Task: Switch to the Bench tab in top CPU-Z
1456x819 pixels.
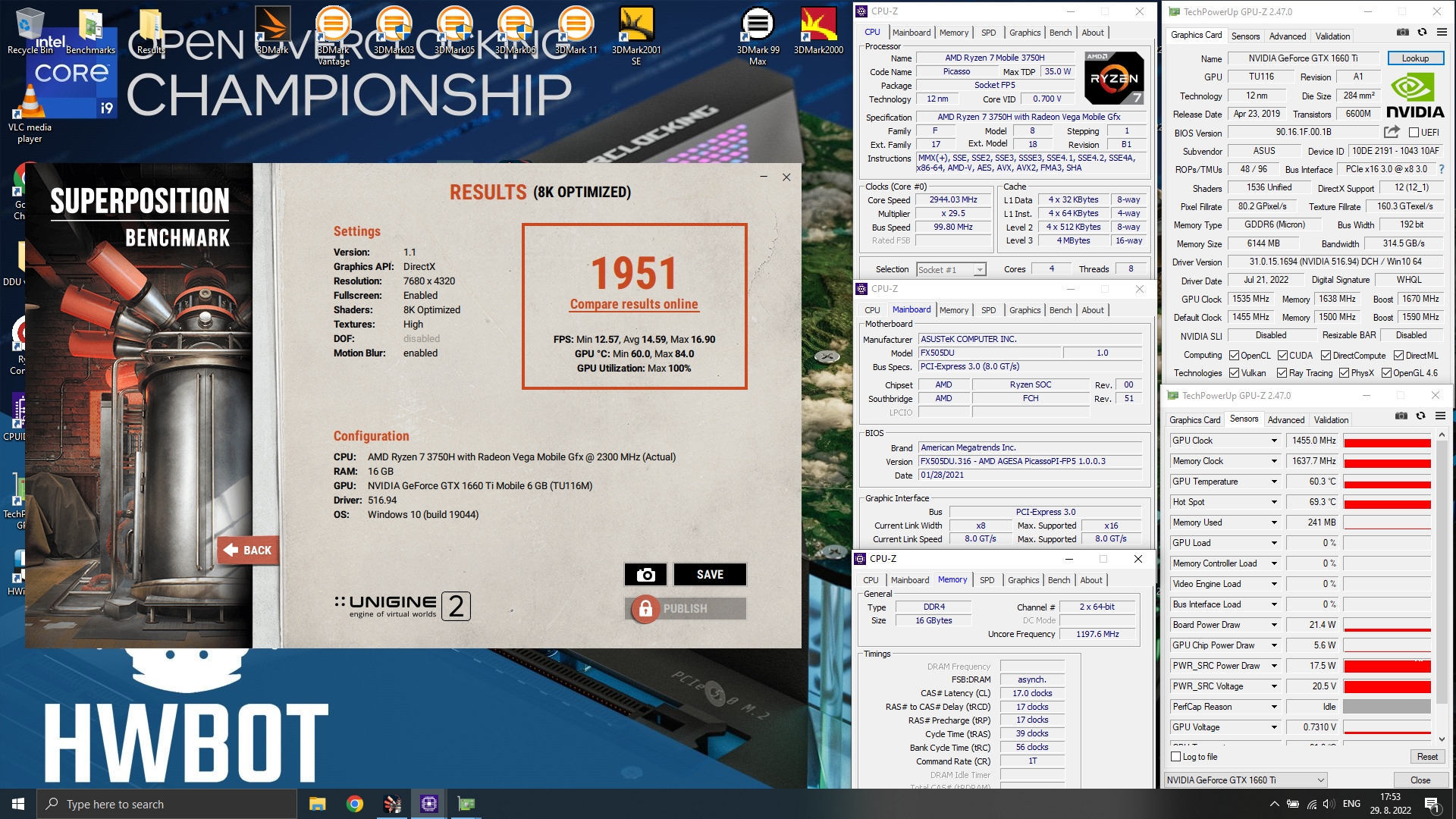Action: click(1060, 33)
